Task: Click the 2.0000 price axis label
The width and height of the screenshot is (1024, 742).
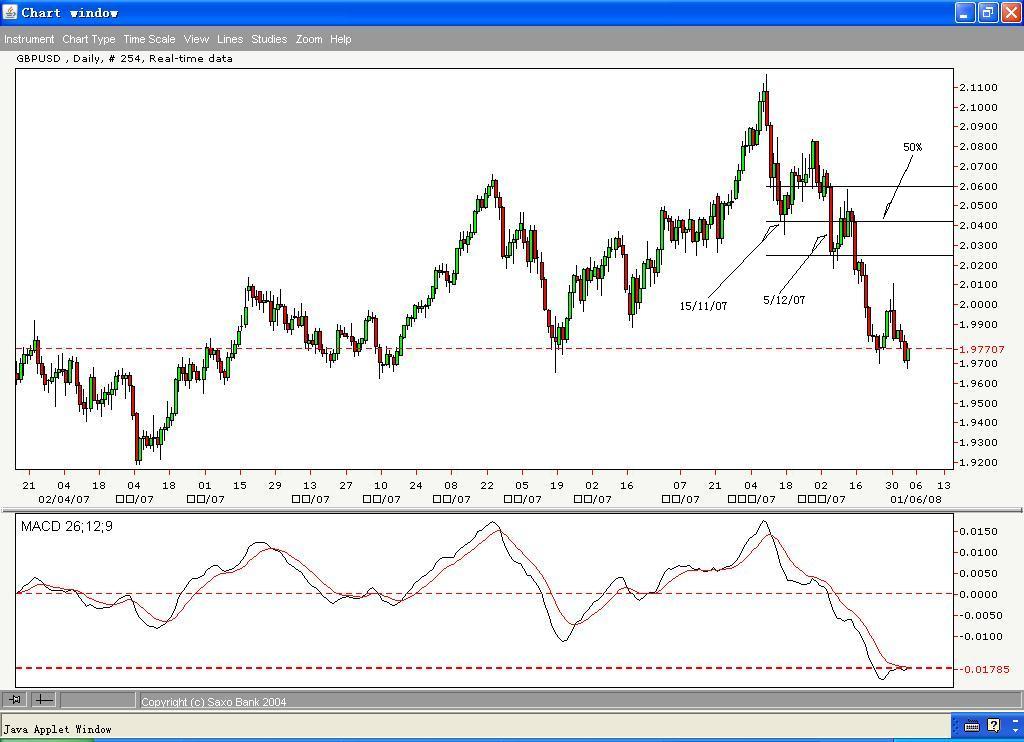Action: pos(978,304)
